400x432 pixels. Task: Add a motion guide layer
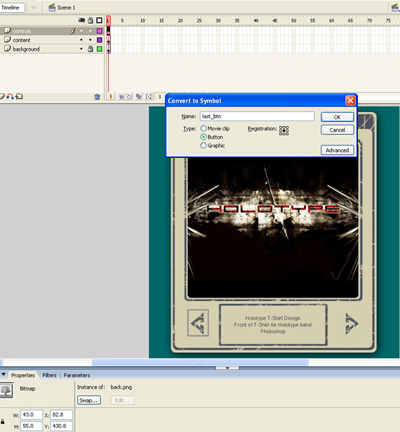[10, 96]
